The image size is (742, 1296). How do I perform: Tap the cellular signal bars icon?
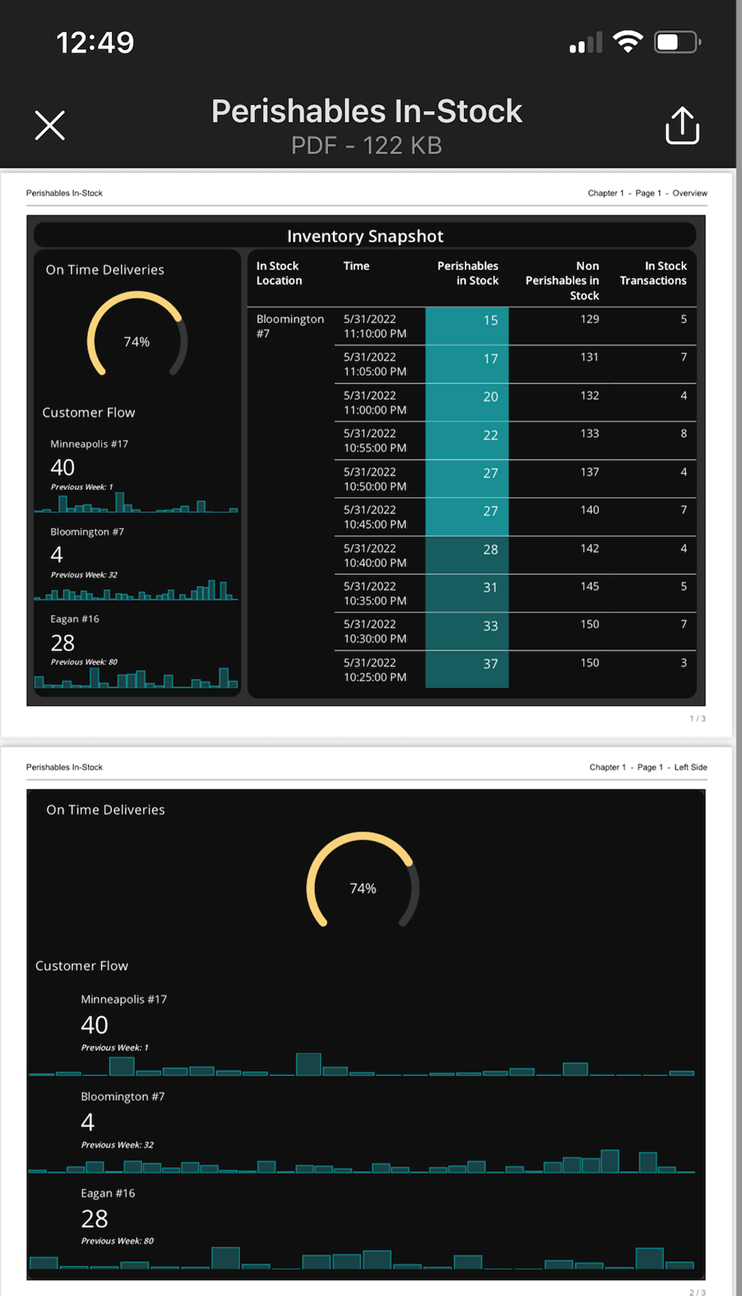point(586,43)
